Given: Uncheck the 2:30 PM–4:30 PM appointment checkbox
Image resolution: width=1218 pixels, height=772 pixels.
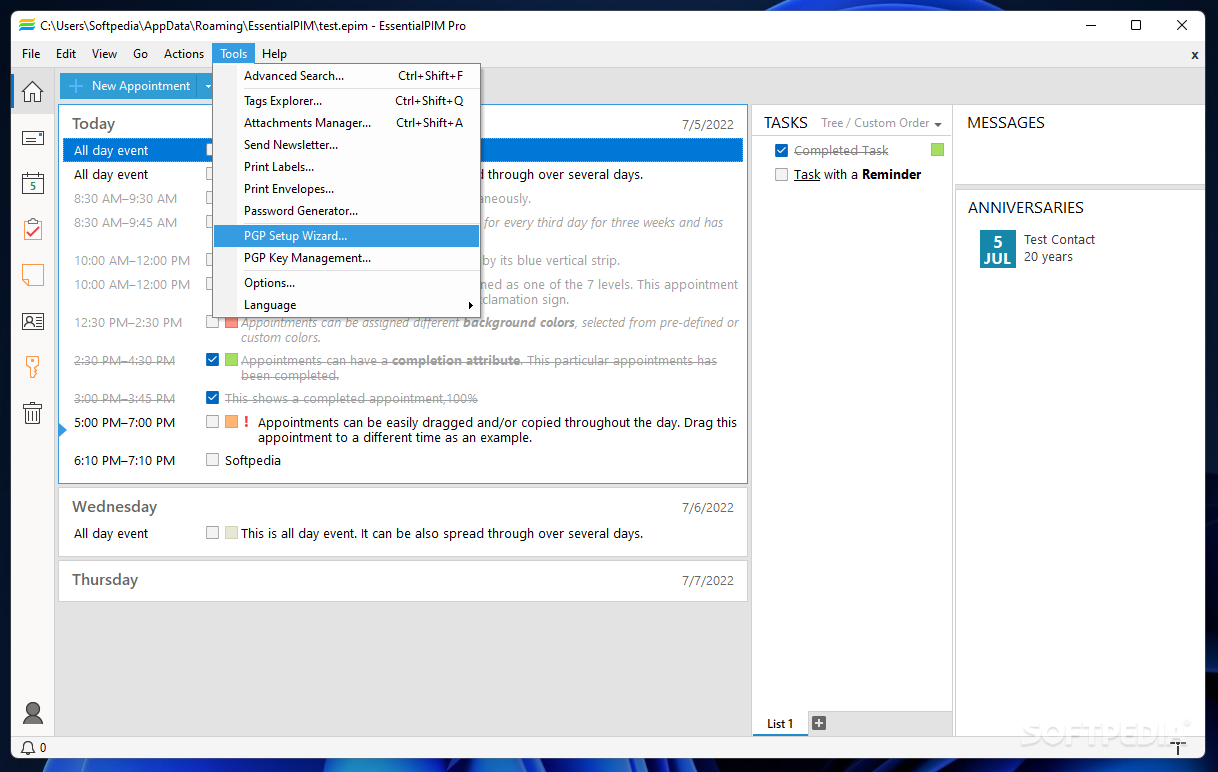Looking at the screenshot, I should pyautogui.click(x=212, y=360).
